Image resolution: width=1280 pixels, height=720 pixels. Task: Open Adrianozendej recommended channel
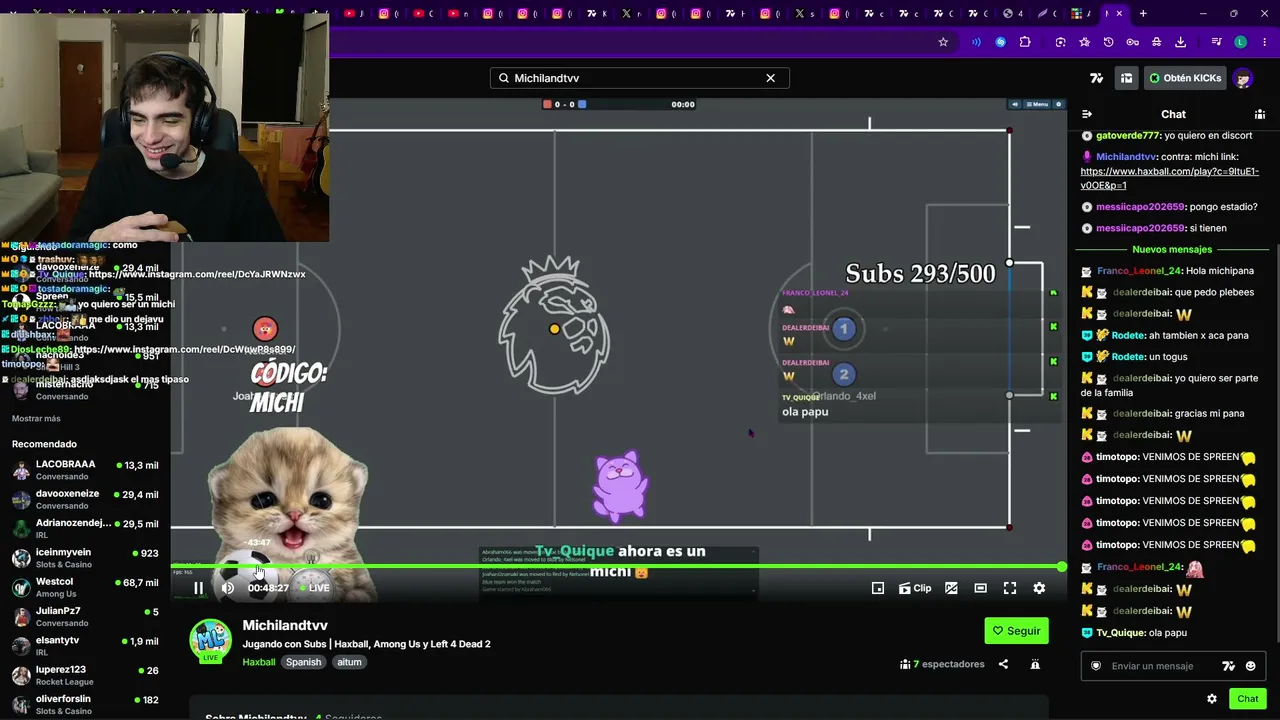(x=85, y=528)
